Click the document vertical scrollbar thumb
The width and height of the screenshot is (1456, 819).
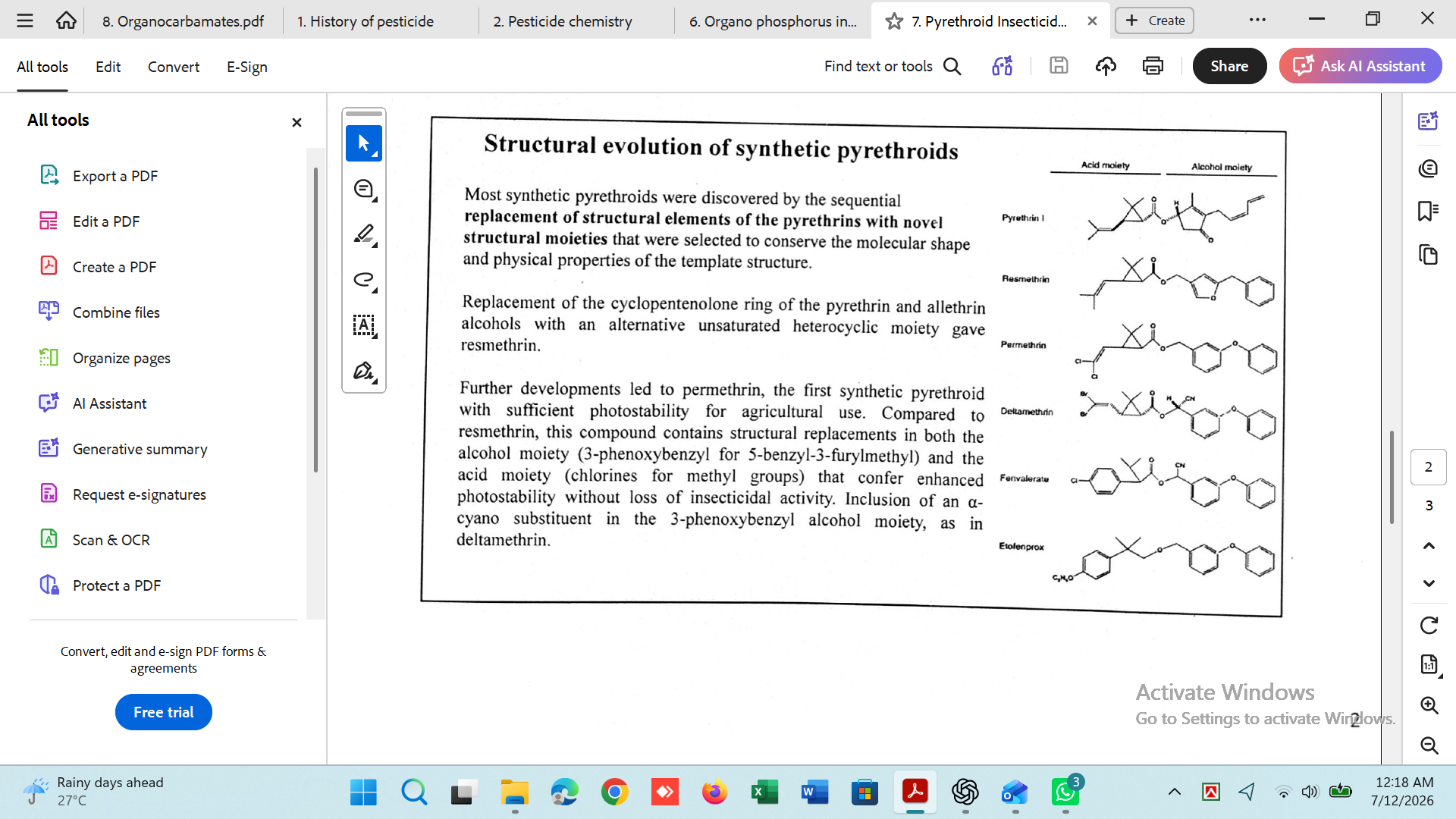coord(1392,477)
